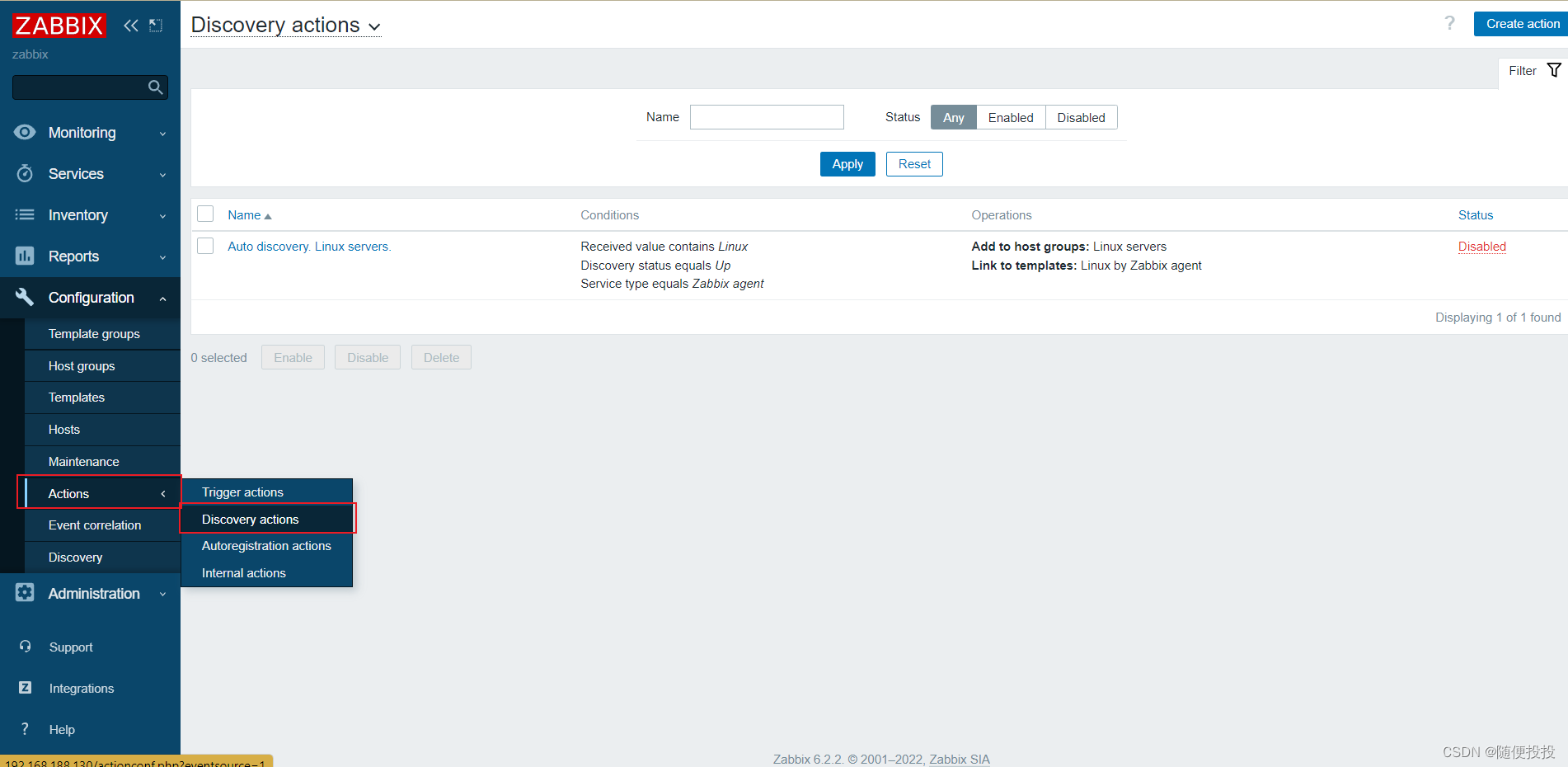
Task: Set the status filter to Disabled
Action: click(x=1081, y=117)
